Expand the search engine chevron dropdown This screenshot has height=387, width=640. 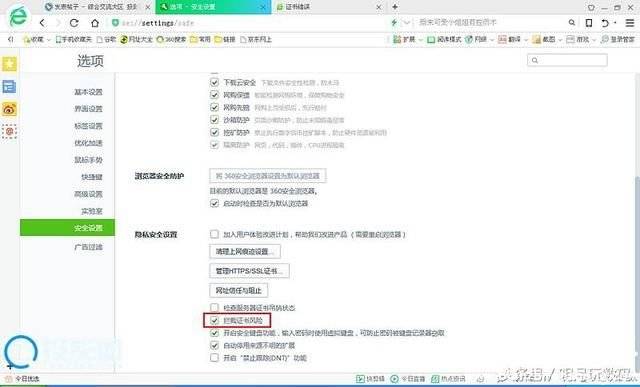pos(407,23)
